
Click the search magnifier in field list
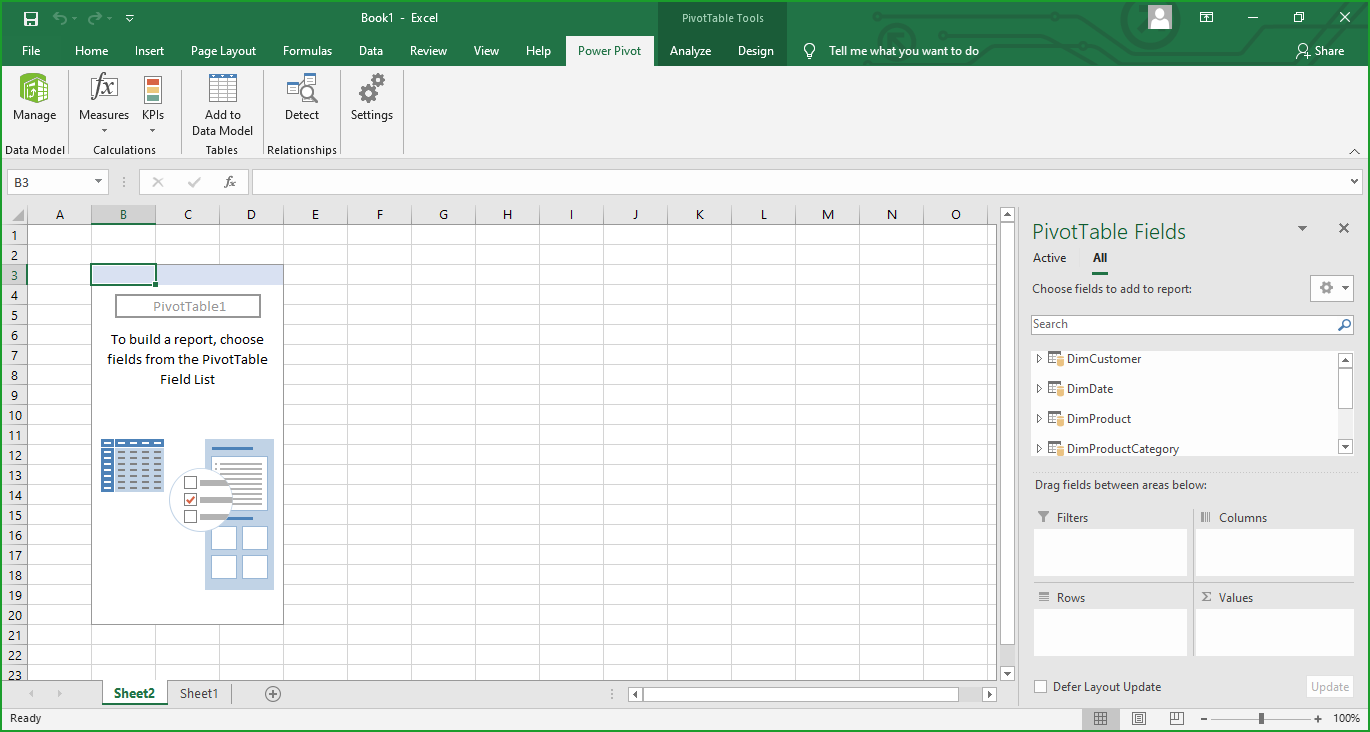pos(1344,324)
